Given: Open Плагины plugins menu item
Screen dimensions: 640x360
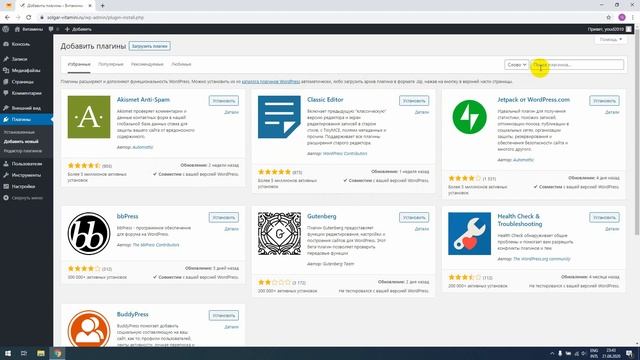Looking at the screenshot, I should (26, 119).
